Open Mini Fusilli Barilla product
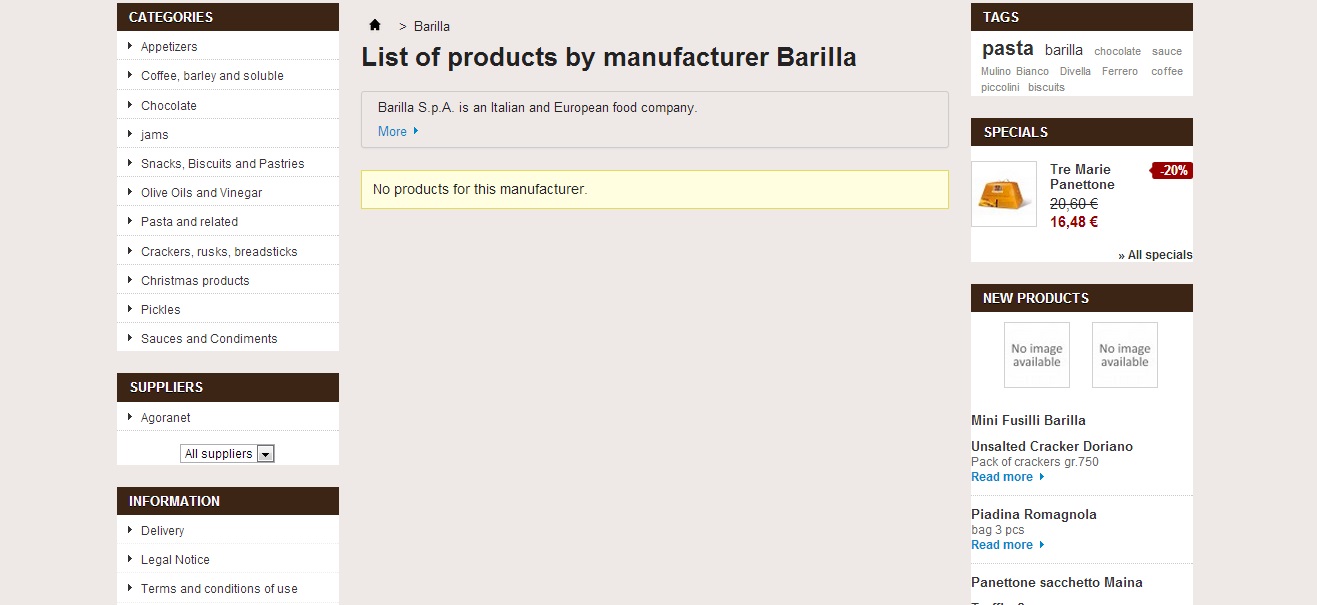The image size is (1317, 605). pos(1028,421)
